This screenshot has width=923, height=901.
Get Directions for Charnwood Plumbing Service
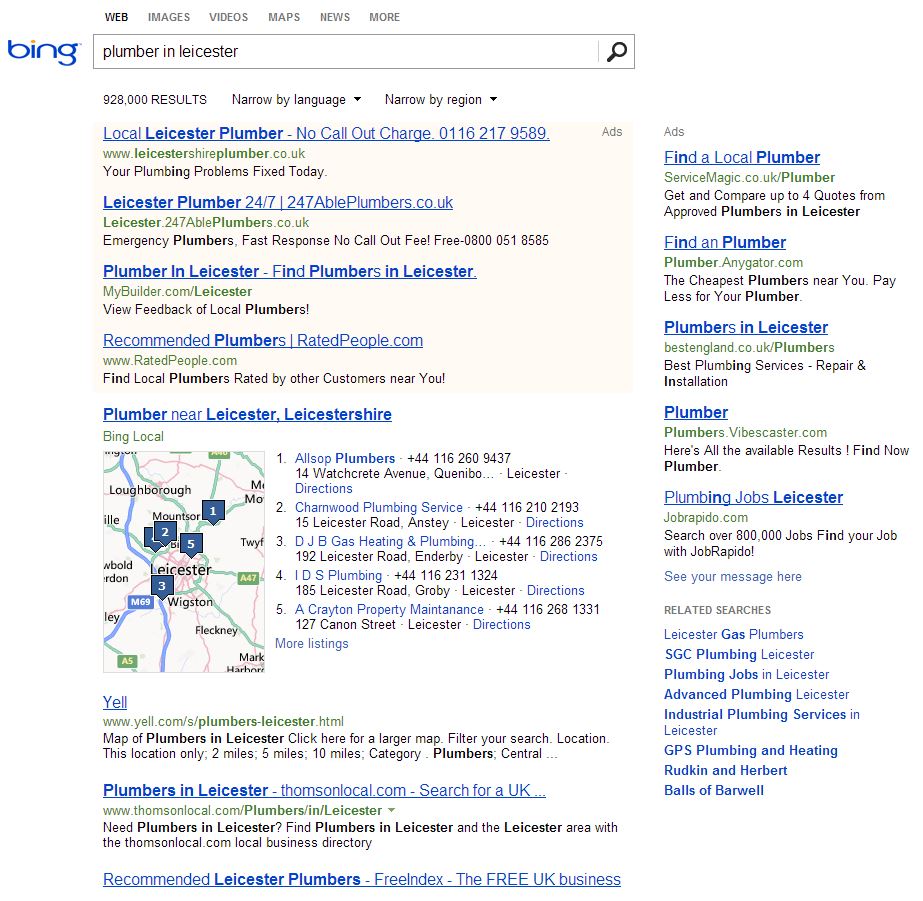click(x=554, y=522)
